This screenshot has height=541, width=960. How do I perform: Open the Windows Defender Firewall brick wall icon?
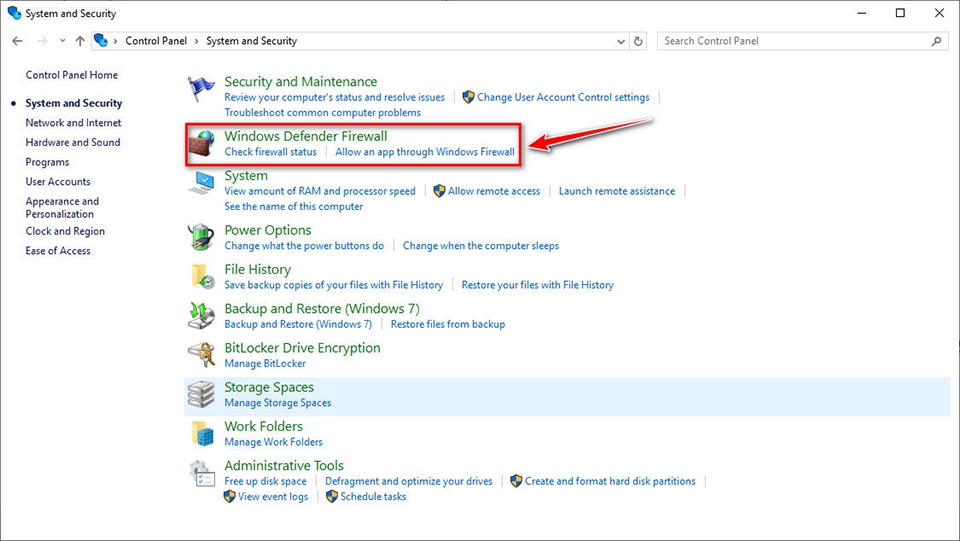[x=202, y=143]
